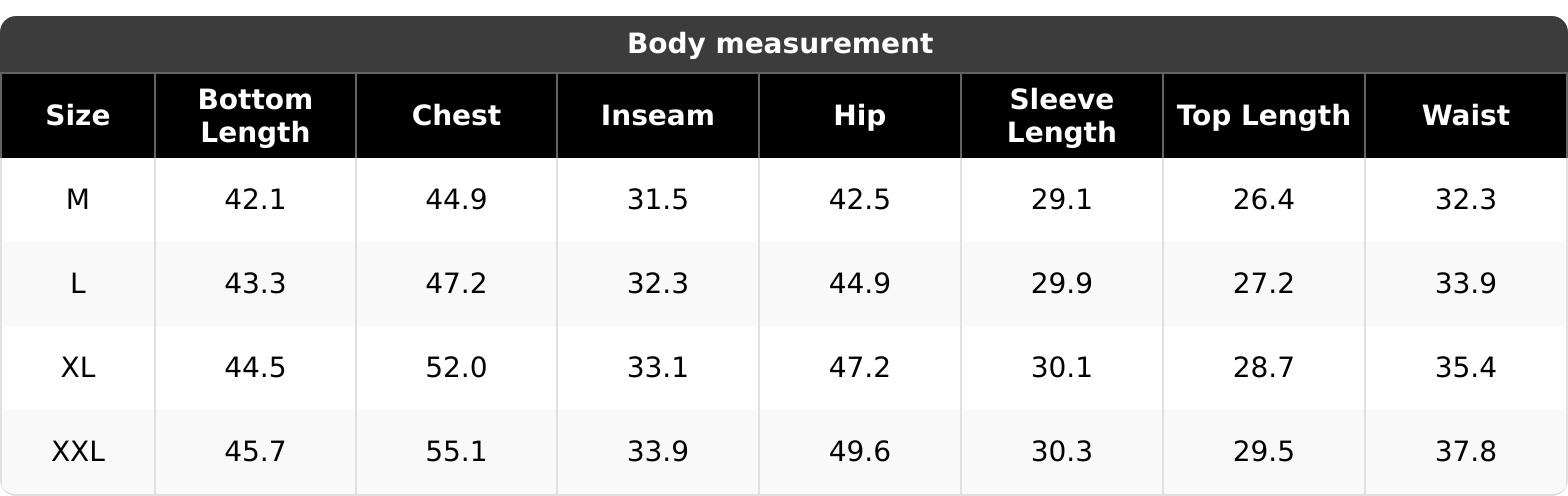1568x496 pixels.
Task: Select the 28.7 Top Length cell
Action: point(1263,368)
